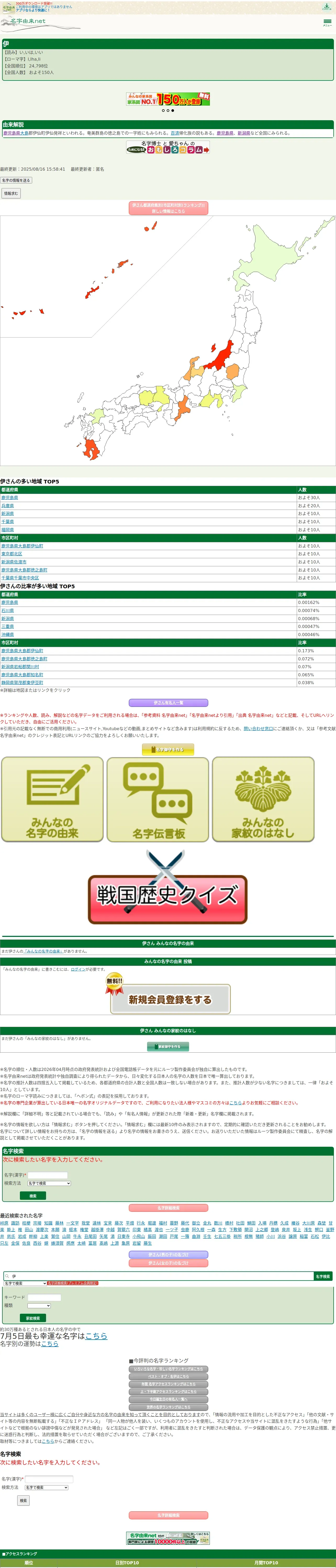Click the bottom 検索 button
This screenshot has width=336, height=1568.
[23, 1500]
